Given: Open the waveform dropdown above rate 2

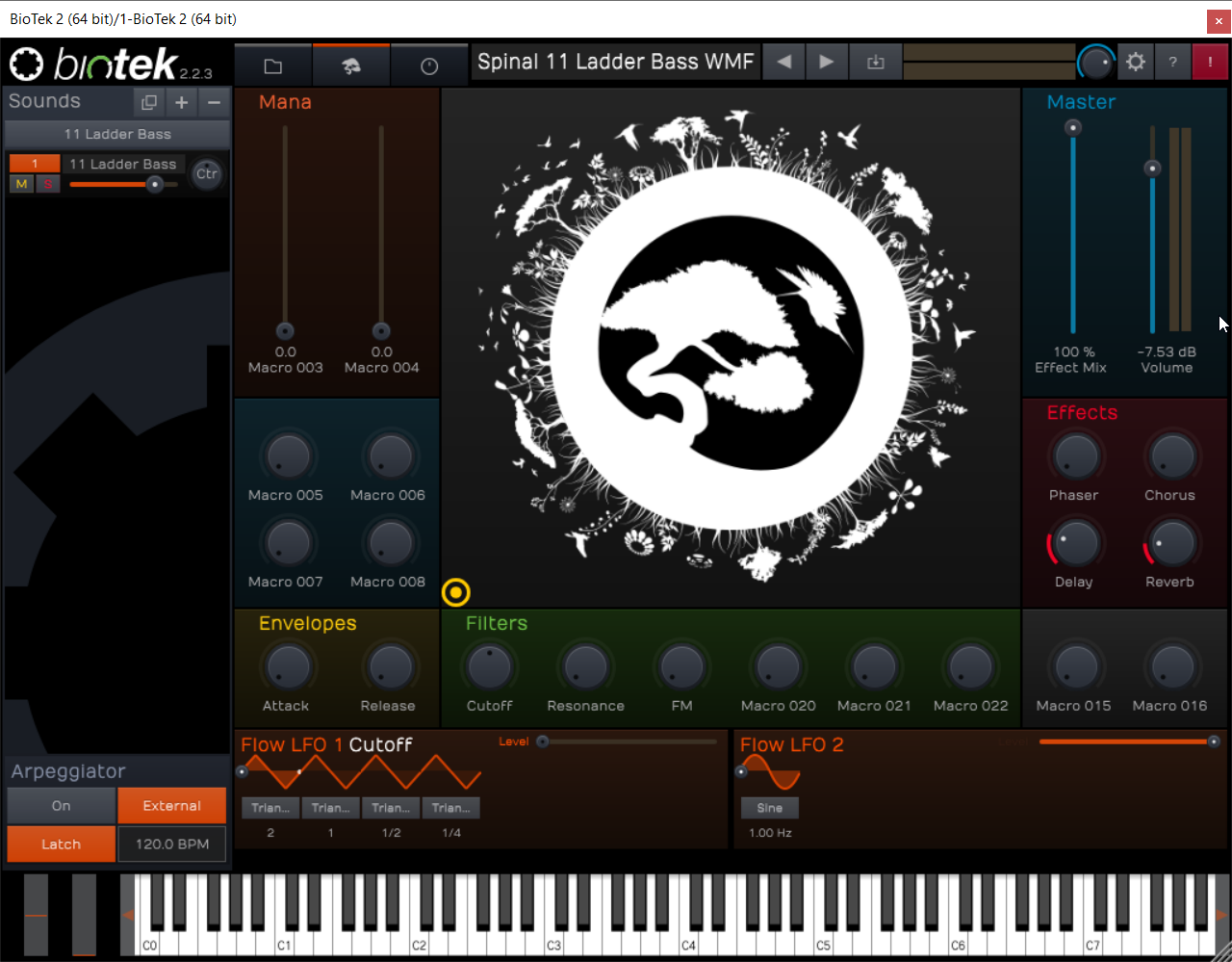Looking at the screenshot, I should (x=270, y=808).
